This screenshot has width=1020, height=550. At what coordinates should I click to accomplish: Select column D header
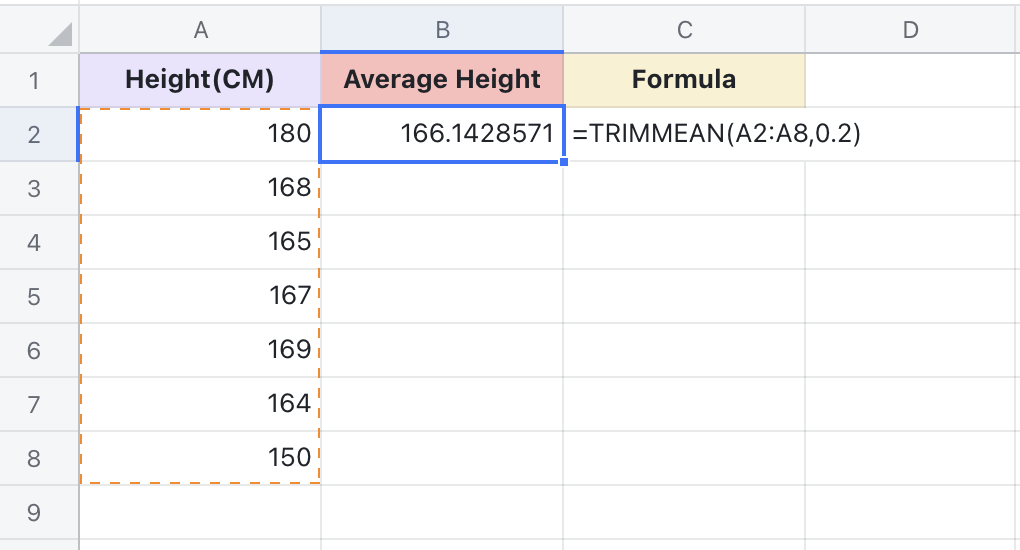pos(910,30)
